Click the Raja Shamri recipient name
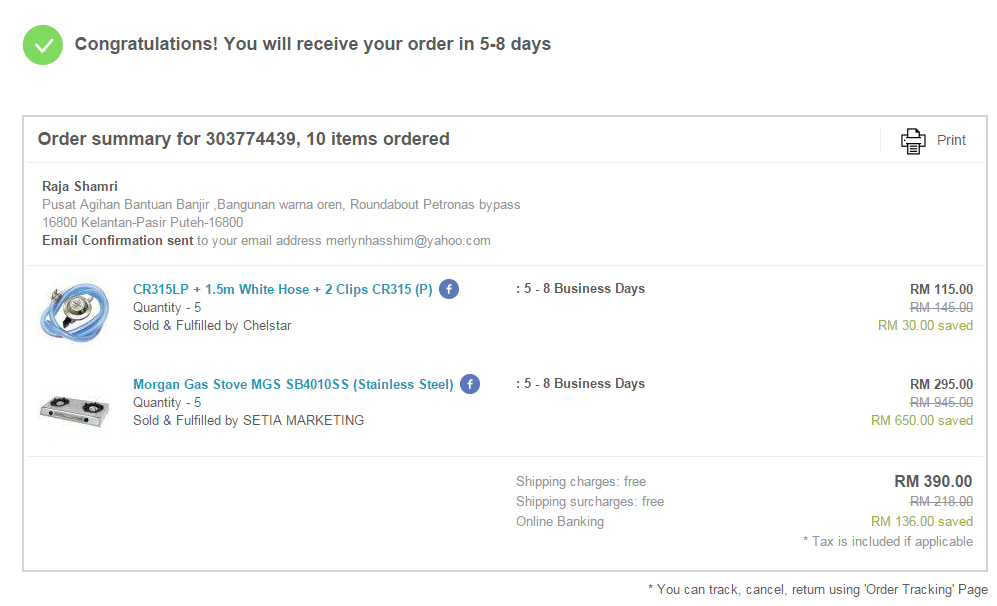The width and height of the screenshot is (997, 606). 80,186
